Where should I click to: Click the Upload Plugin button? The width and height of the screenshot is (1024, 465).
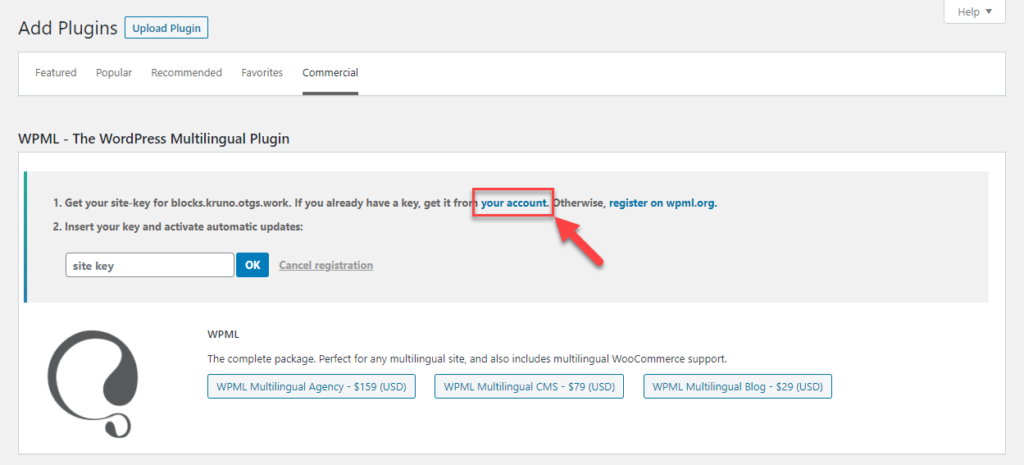[x=166, y=28]
